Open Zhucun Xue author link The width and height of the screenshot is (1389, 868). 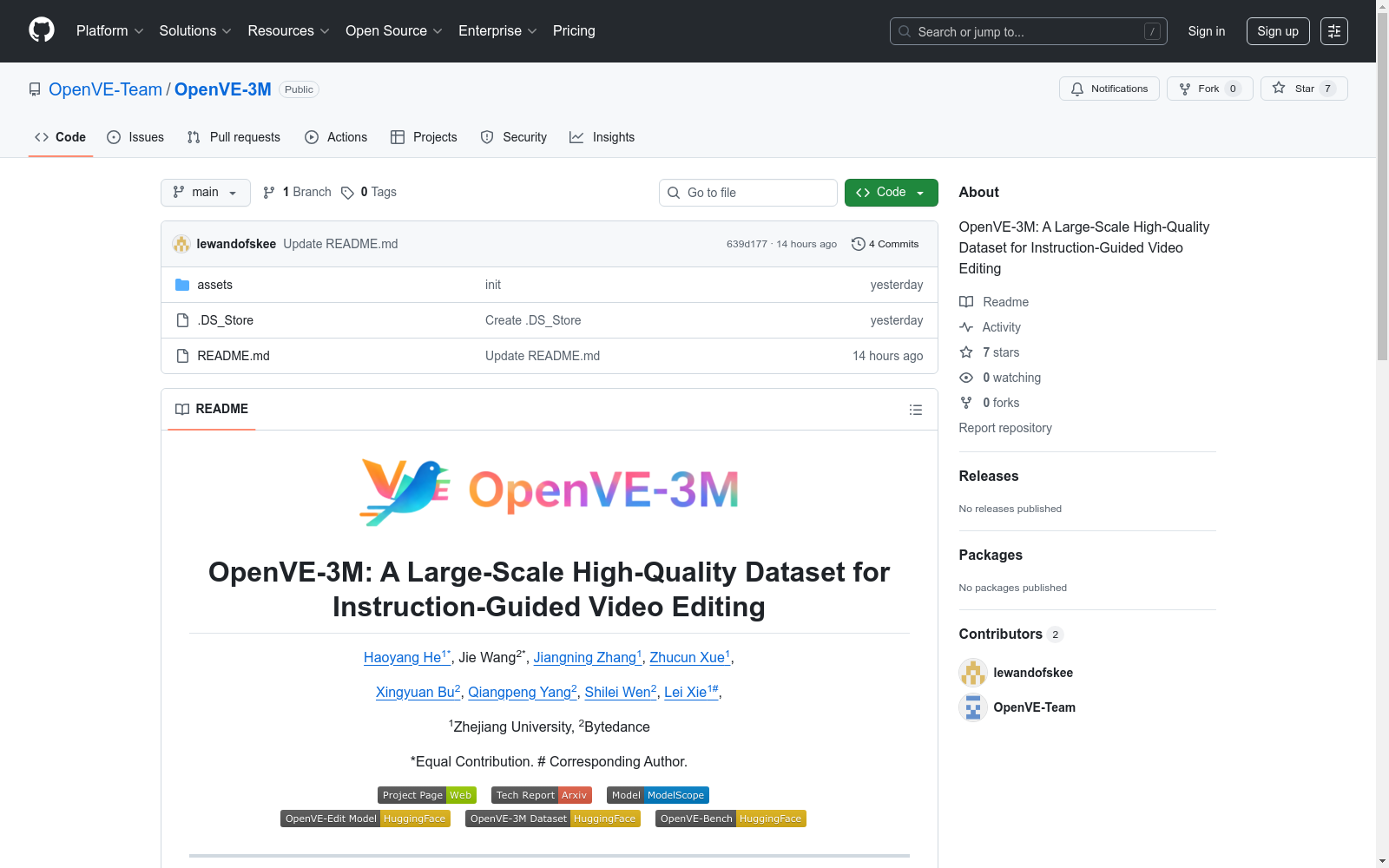pyautogui.click(x=690, y=657)
